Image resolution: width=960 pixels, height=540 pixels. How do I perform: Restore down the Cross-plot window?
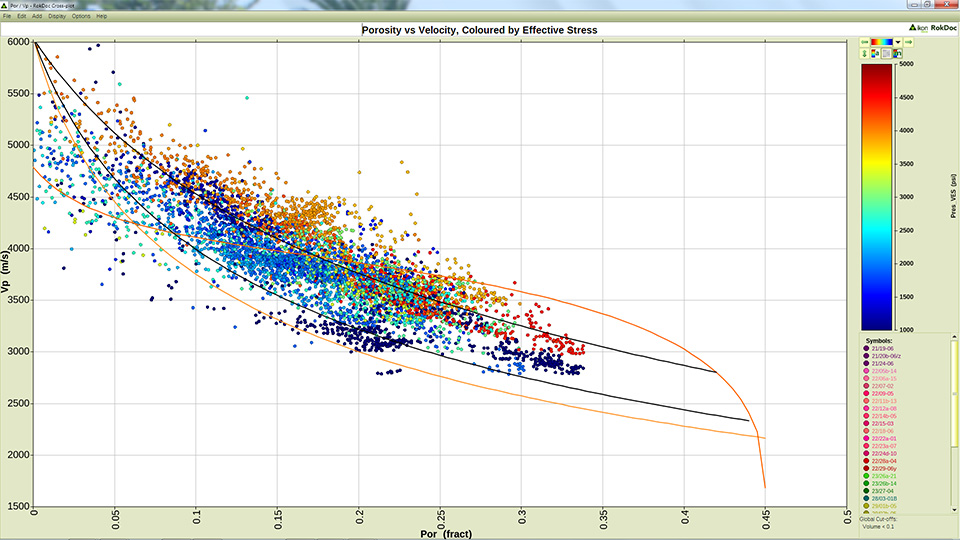tap(928, 4)
